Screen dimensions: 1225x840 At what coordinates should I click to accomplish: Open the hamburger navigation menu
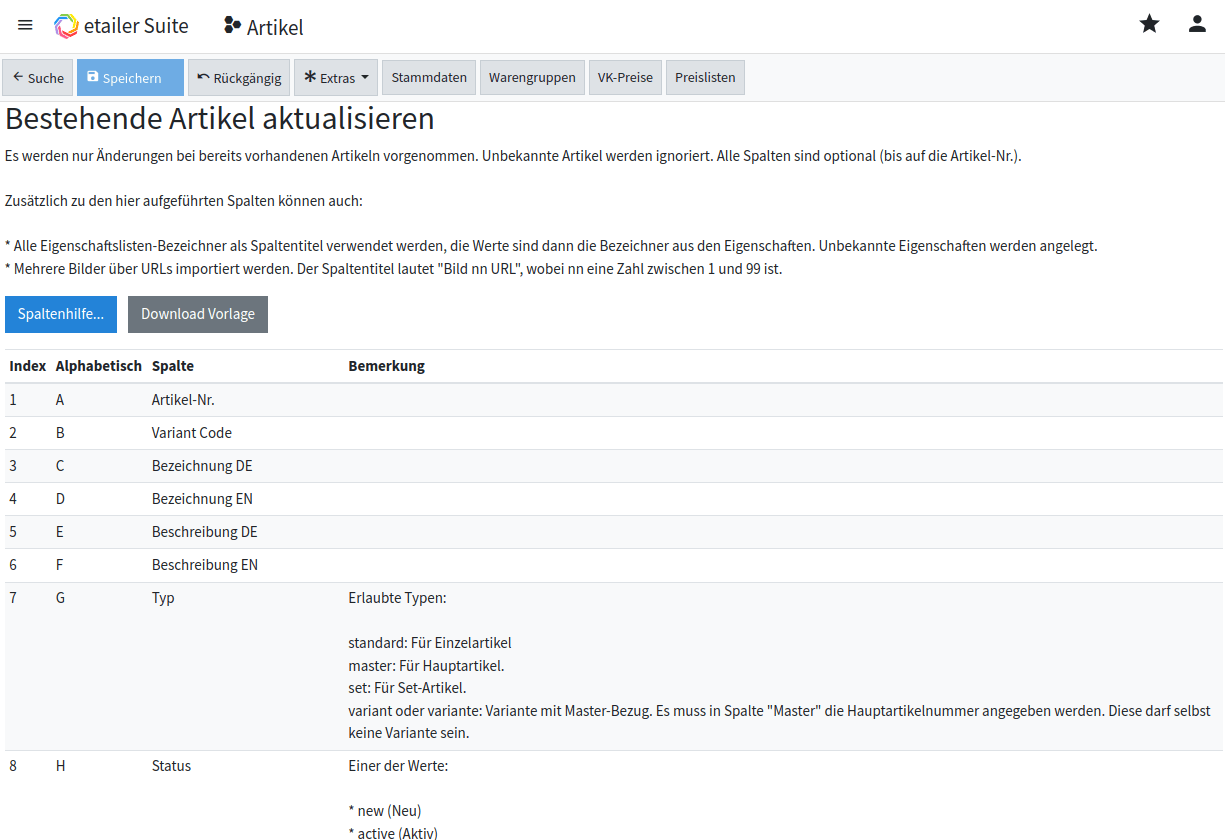25,25
